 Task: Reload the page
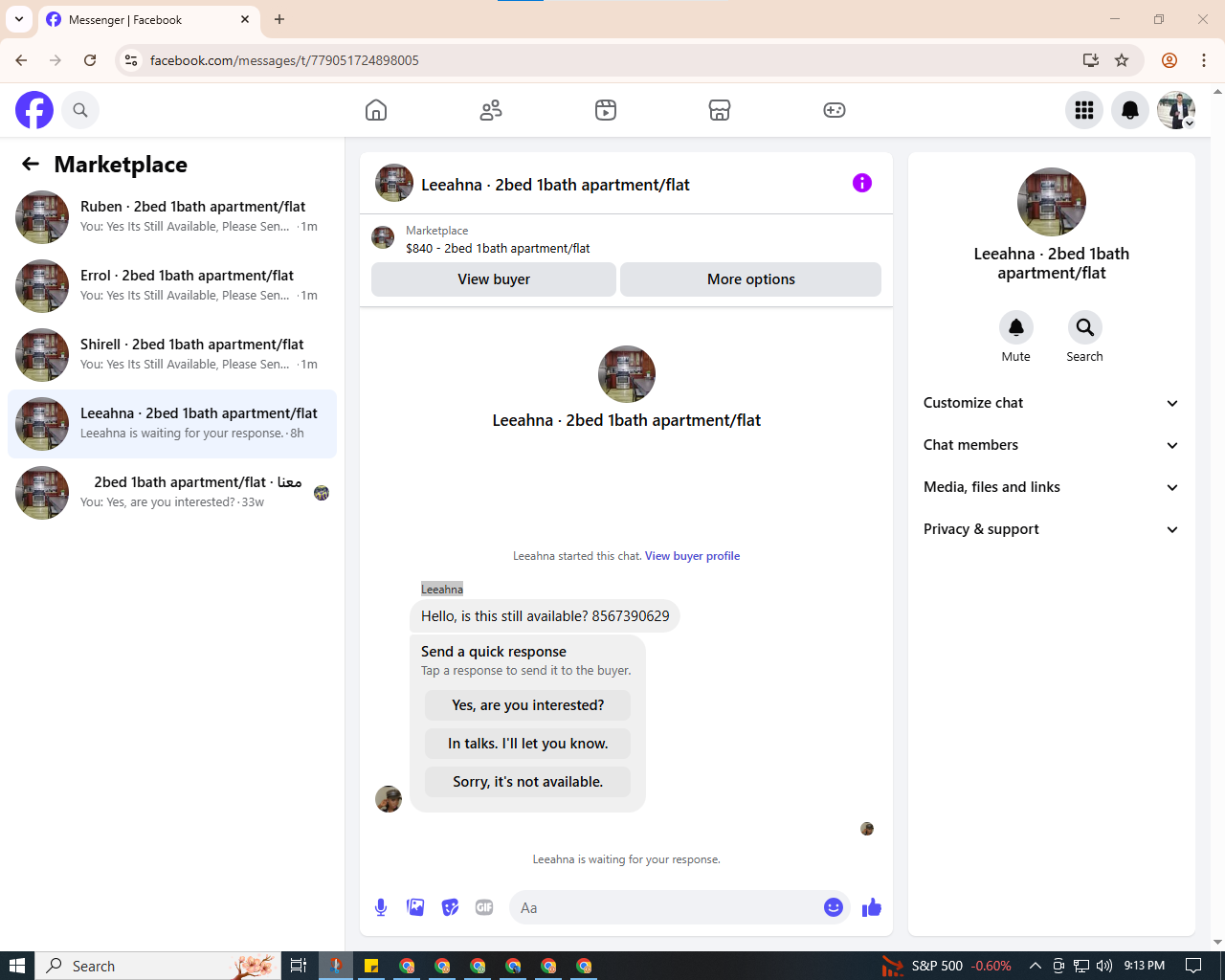pyautogui.click(x=90, y=60)
